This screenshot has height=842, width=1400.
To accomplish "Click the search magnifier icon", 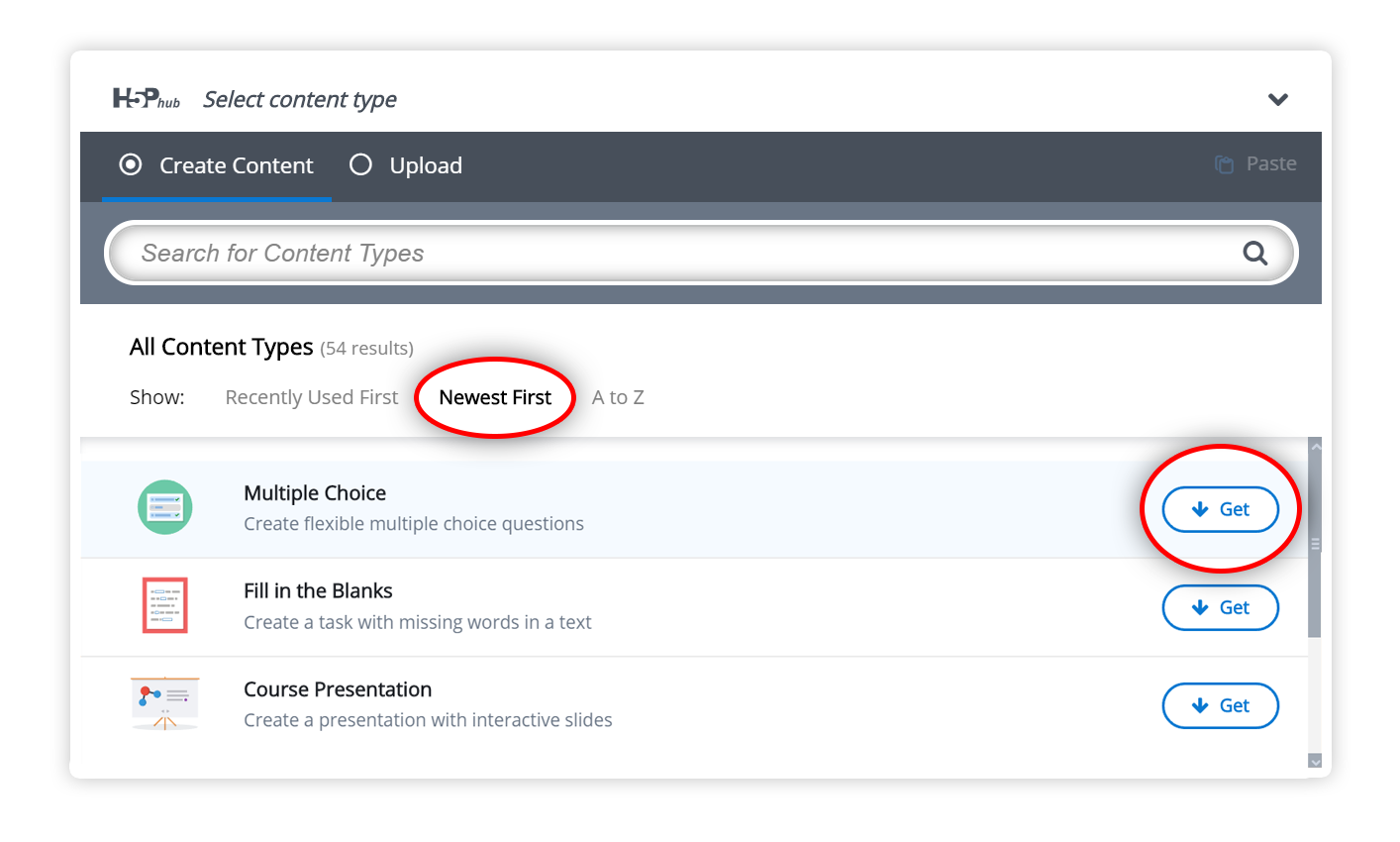I will click(x=1254, y=254).
